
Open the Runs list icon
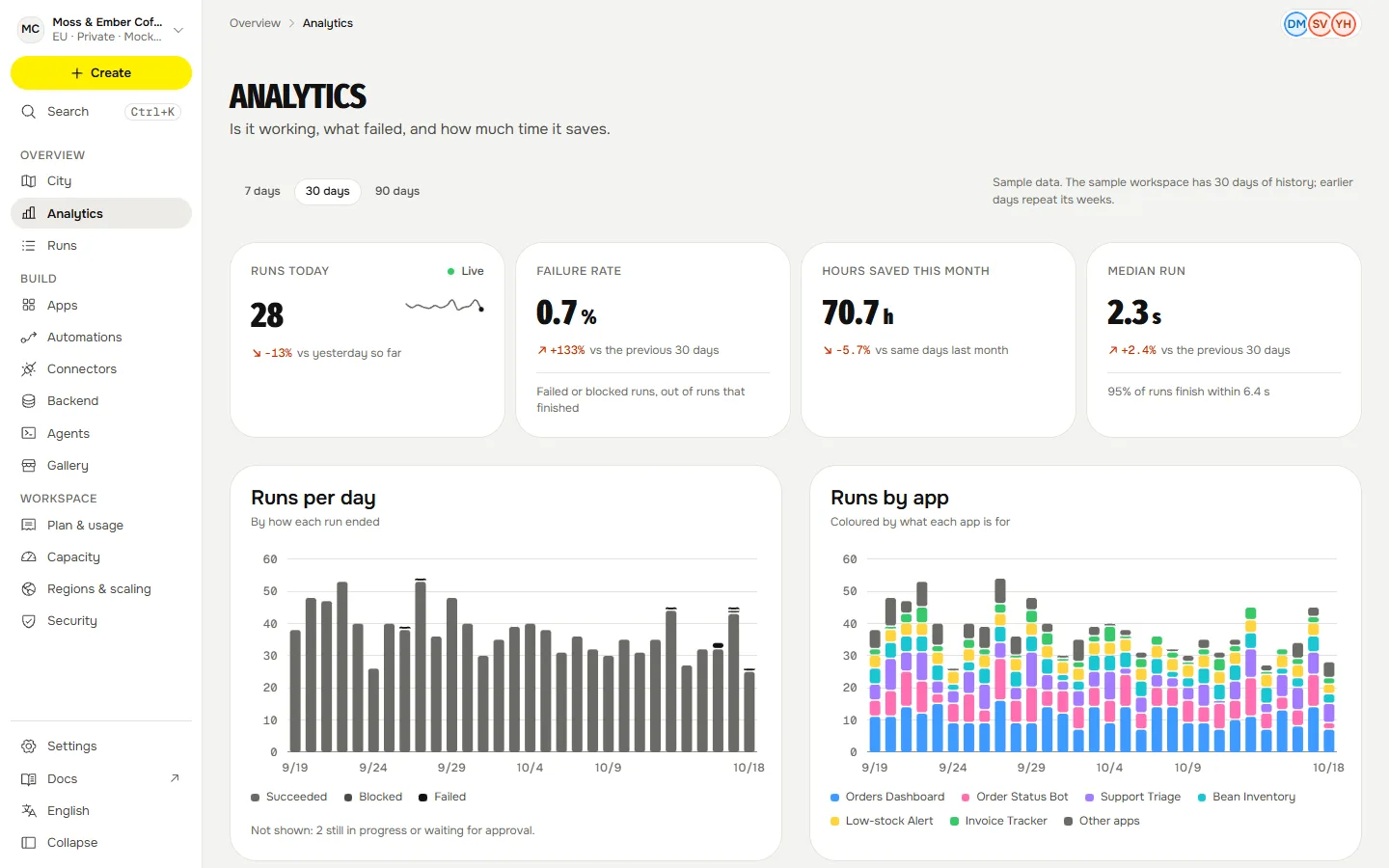coord(29,246)
